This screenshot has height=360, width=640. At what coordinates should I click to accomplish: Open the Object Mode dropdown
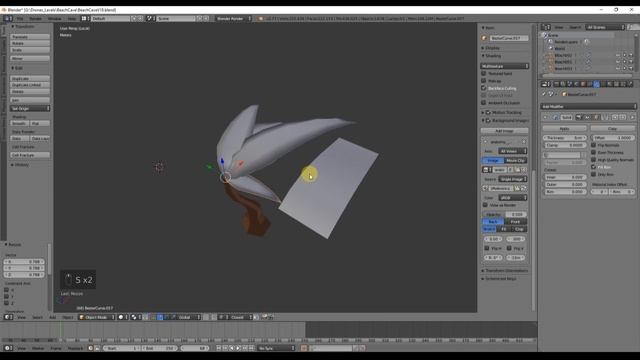tap(97, 317)
